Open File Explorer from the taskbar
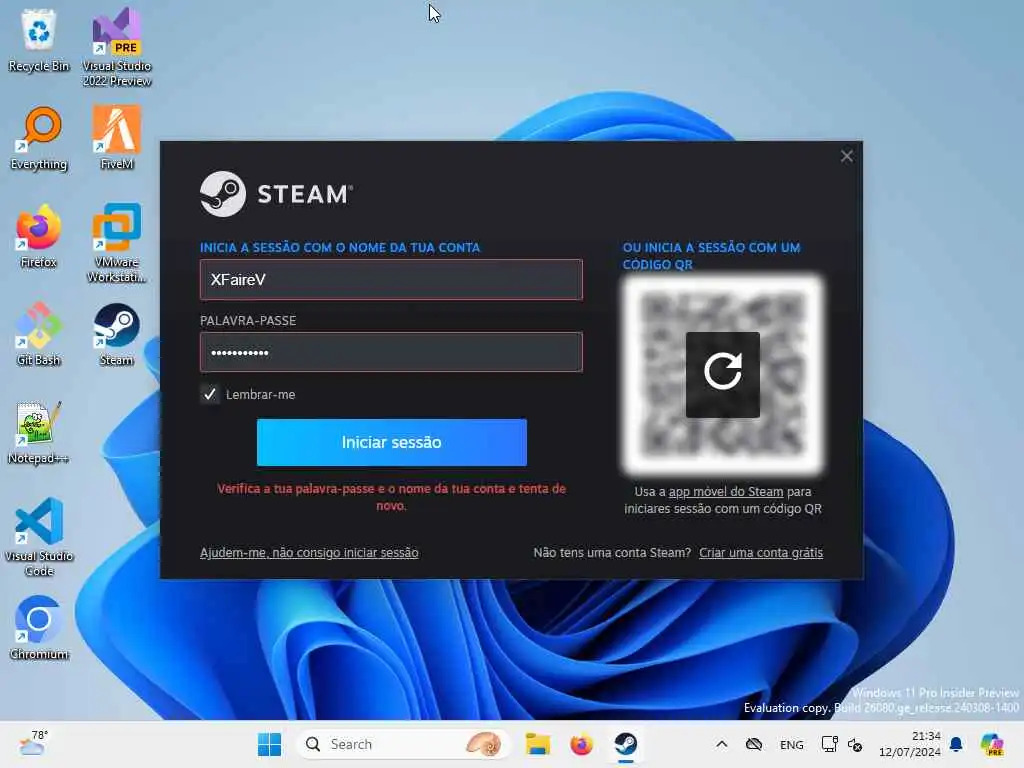Image resolution: width=1024 pixels, height=768 pixels. [x=537, y=744]
